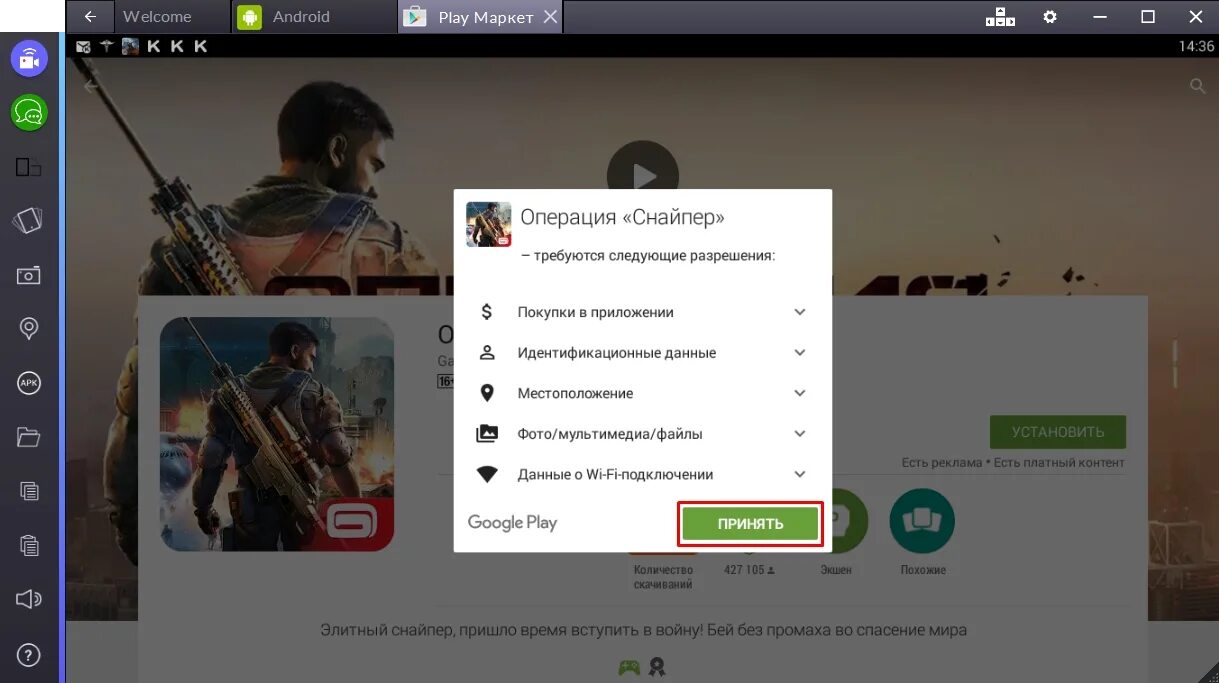
Task: Click the Похожие similar apps icon
Action: pos(922,521)
